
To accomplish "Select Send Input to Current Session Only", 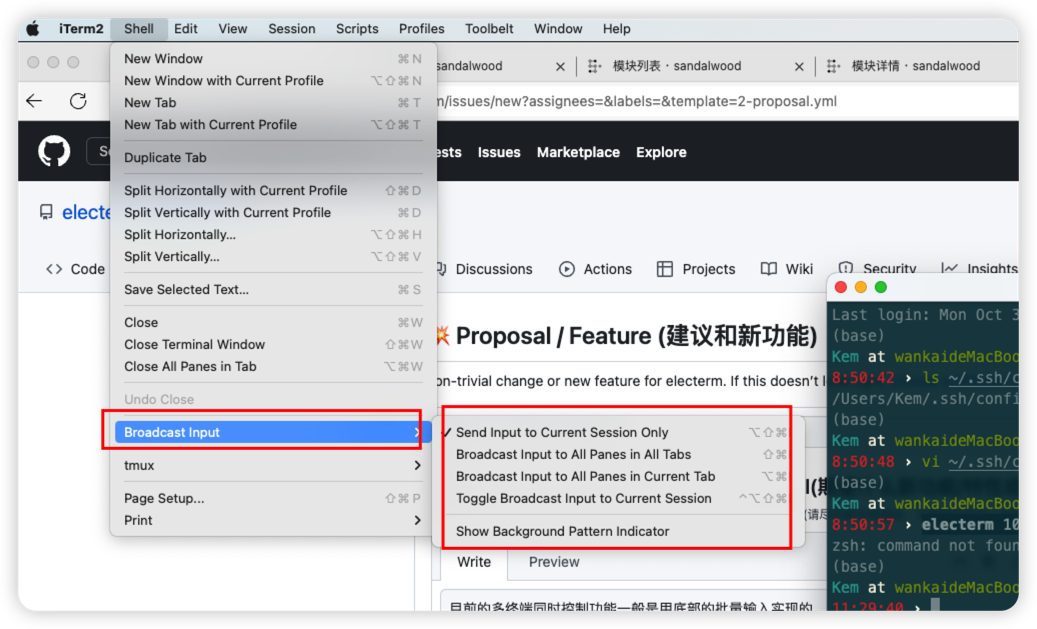I will (618, 432).
